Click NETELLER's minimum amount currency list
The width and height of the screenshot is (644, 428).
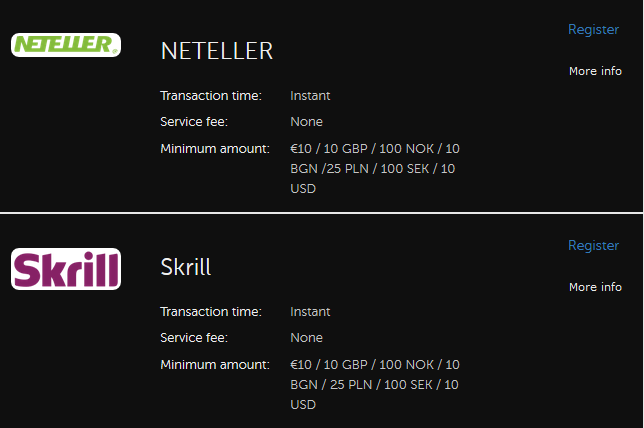point(374,168)
